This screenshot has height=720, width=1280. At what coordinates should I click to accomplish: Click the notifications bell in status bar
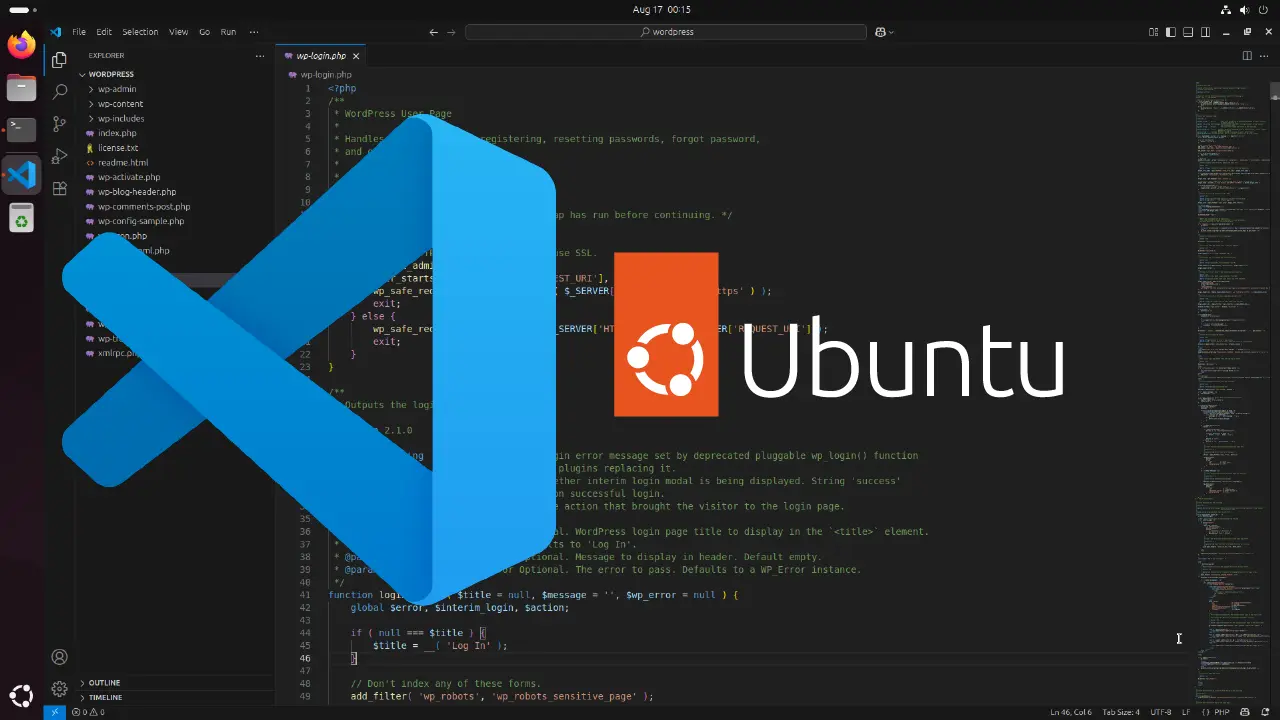click(1264, 712)
